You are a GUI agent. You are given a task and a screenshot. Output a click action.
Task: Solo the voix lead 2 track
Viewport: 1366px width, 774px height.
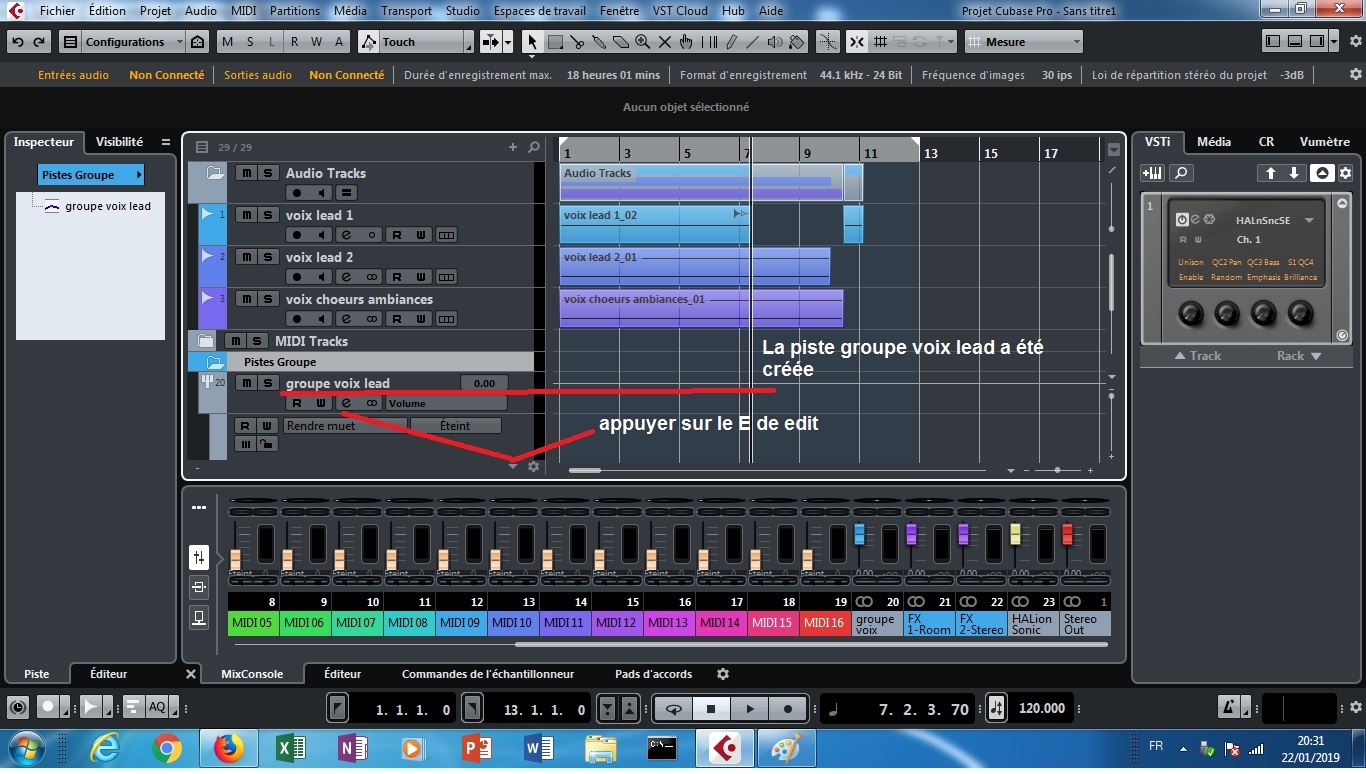point(267,257)
